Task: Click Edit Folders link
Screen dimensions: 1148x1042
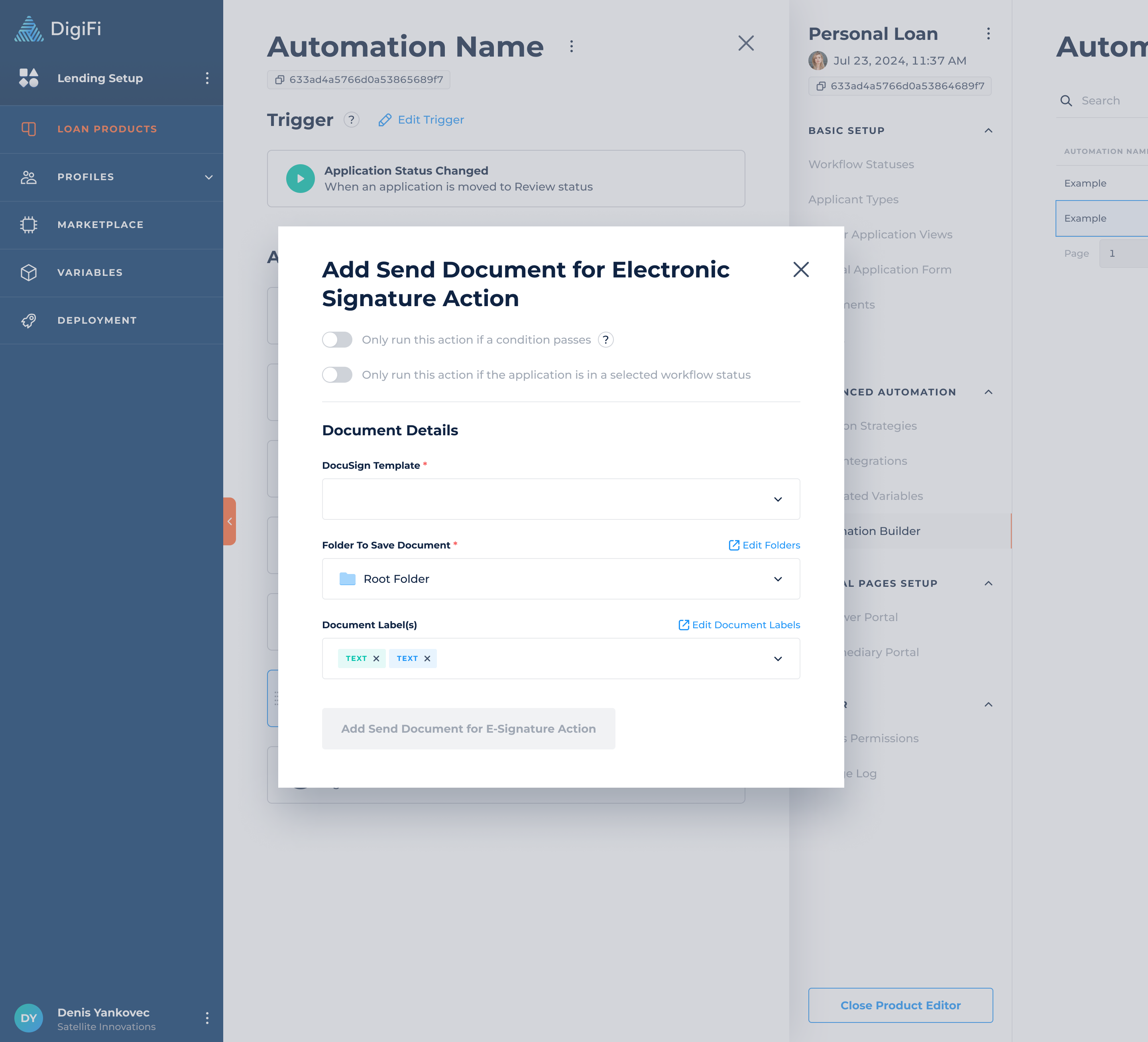Action: pyautogui.click(x=764, y=545)
